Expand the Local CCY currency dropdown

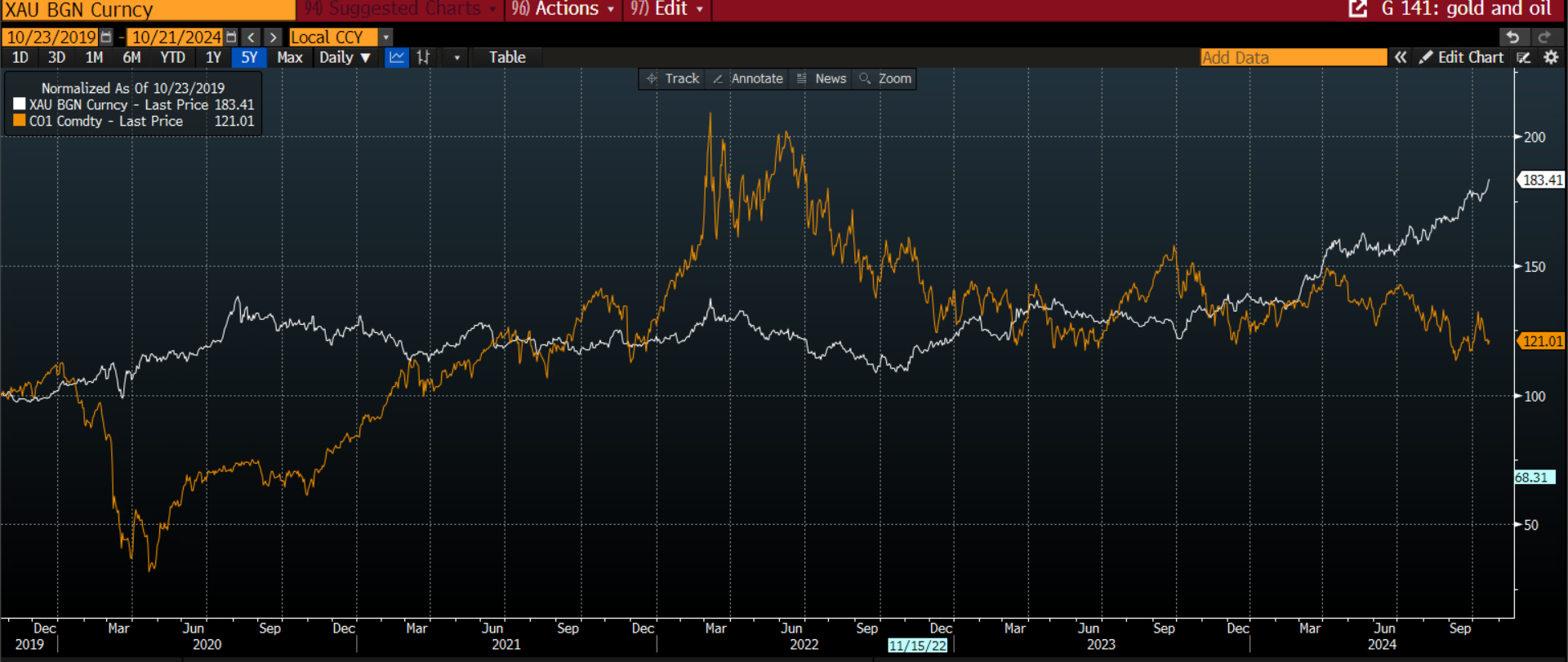(386, 38)
